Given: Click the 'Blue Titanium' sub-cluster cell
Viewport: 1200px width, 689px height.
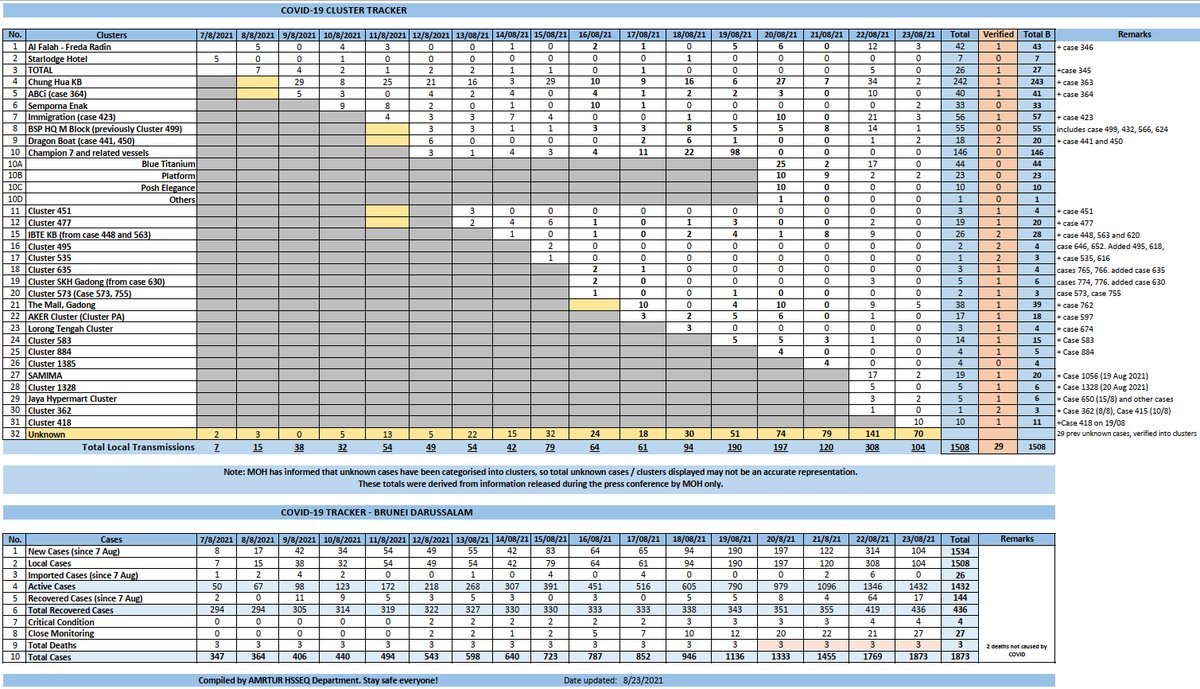Looking at the screenshot, I should 110,165.
